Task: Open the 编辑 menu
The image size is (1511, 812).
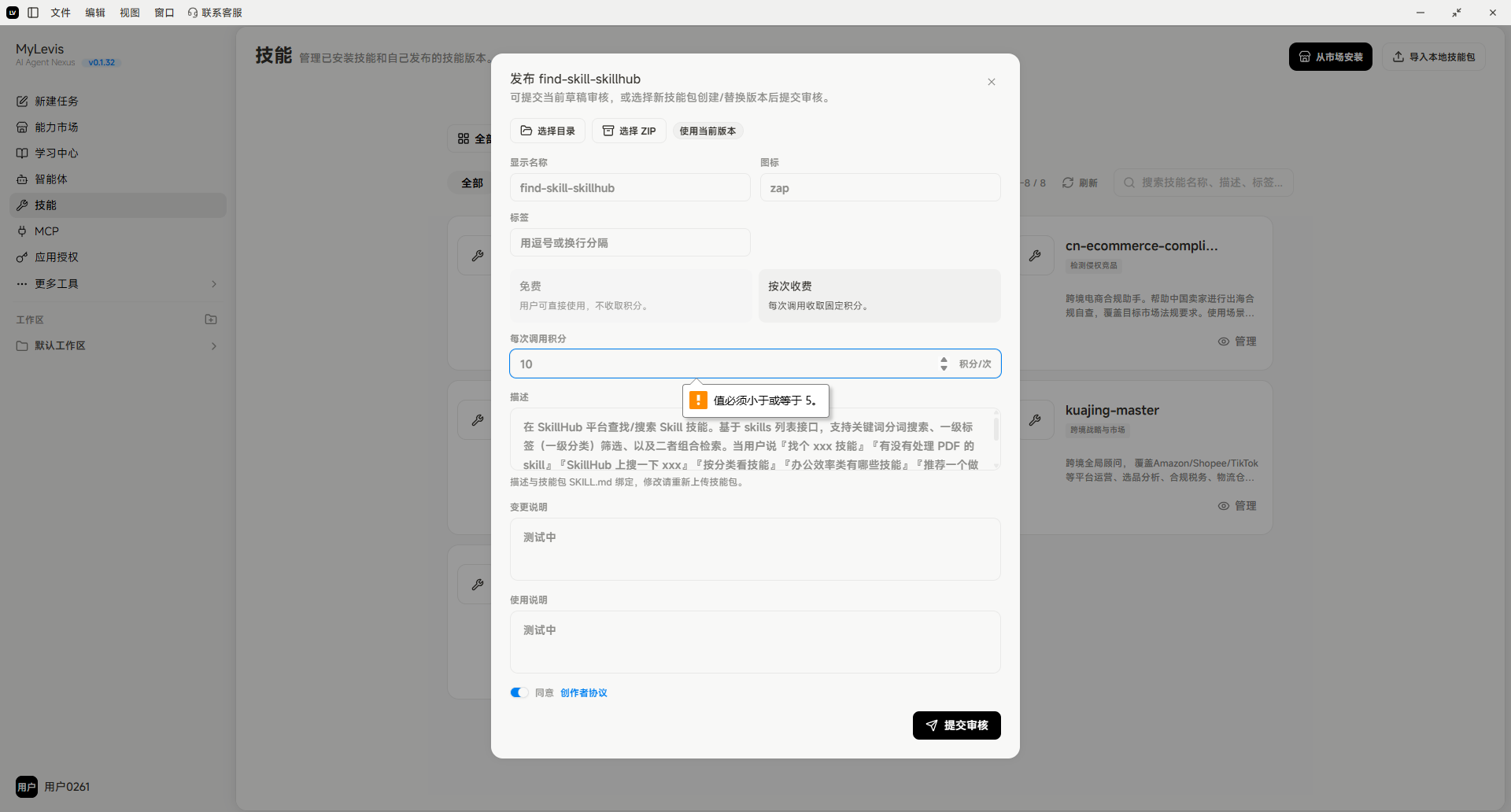Action: coord(95,13)
